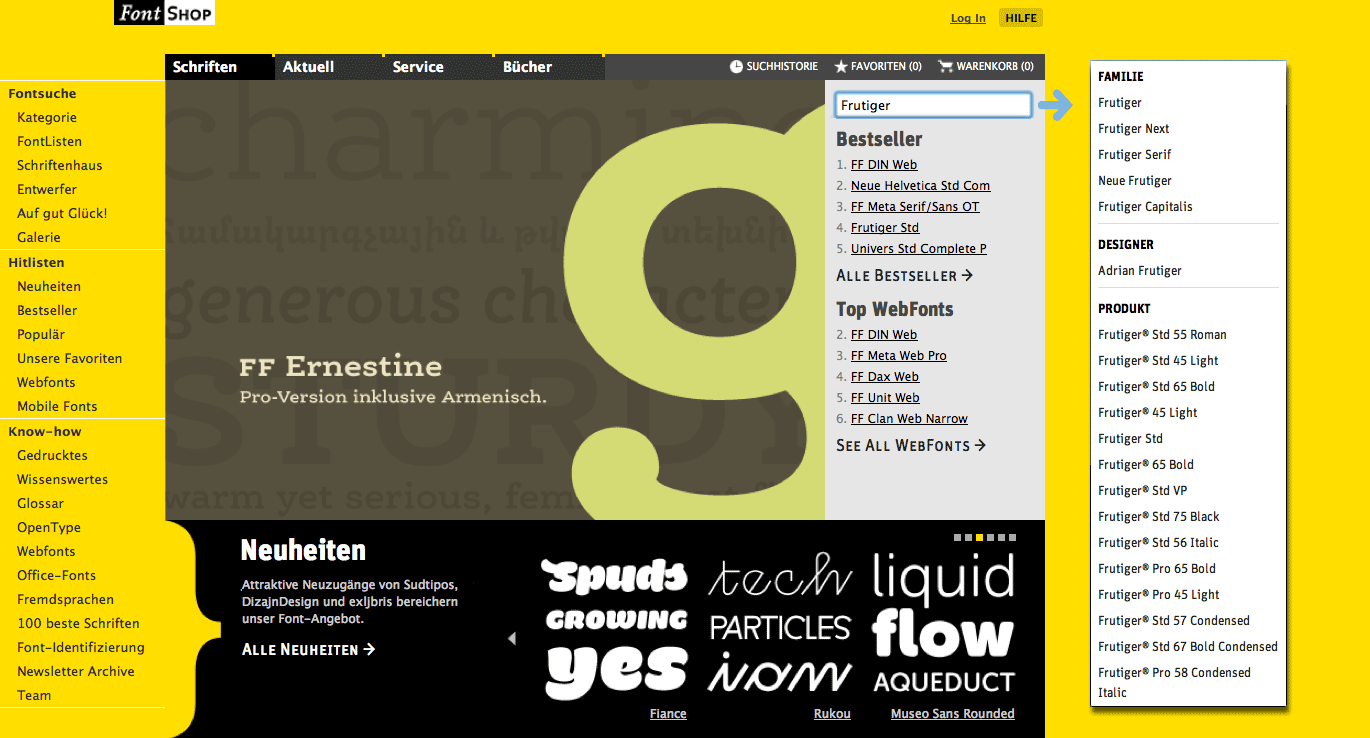1370x738 pixels.
Task: Focus the search field containing Frutiger
Action: point(933,105)
